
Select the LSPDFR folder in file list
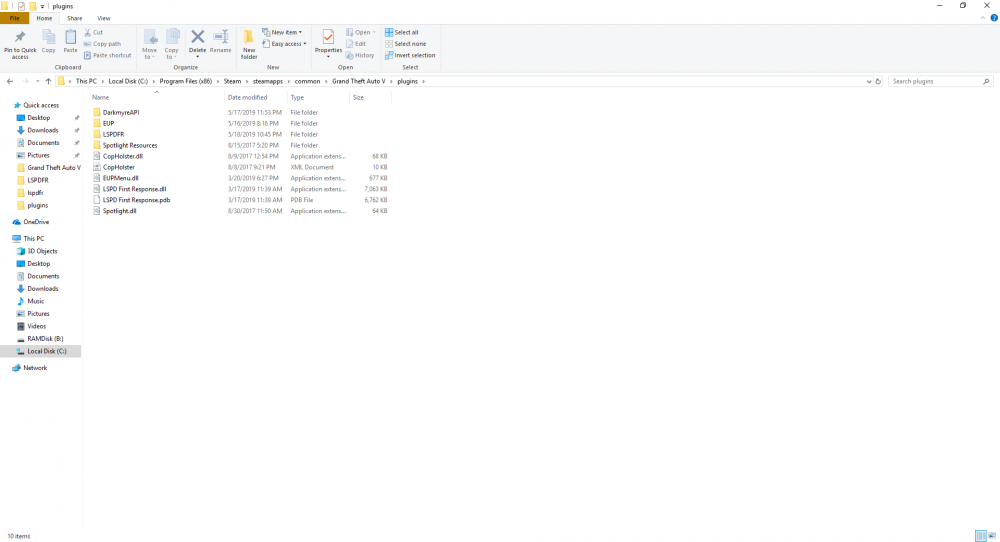tap(114, 135)
